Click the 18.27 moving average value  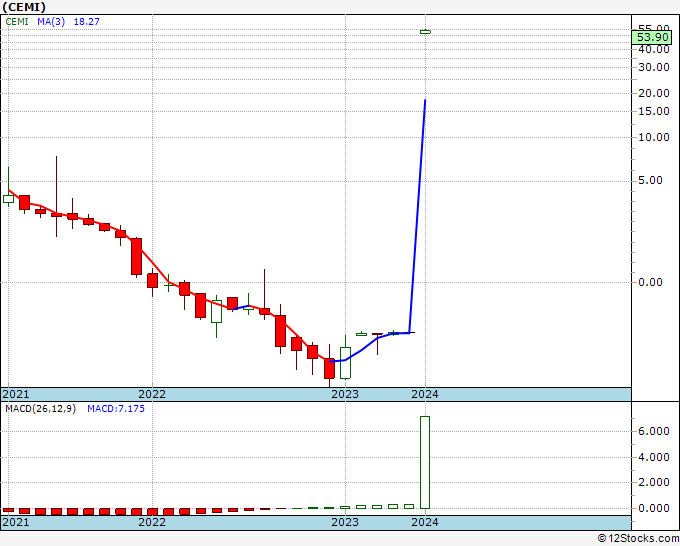tap(87, 21)
